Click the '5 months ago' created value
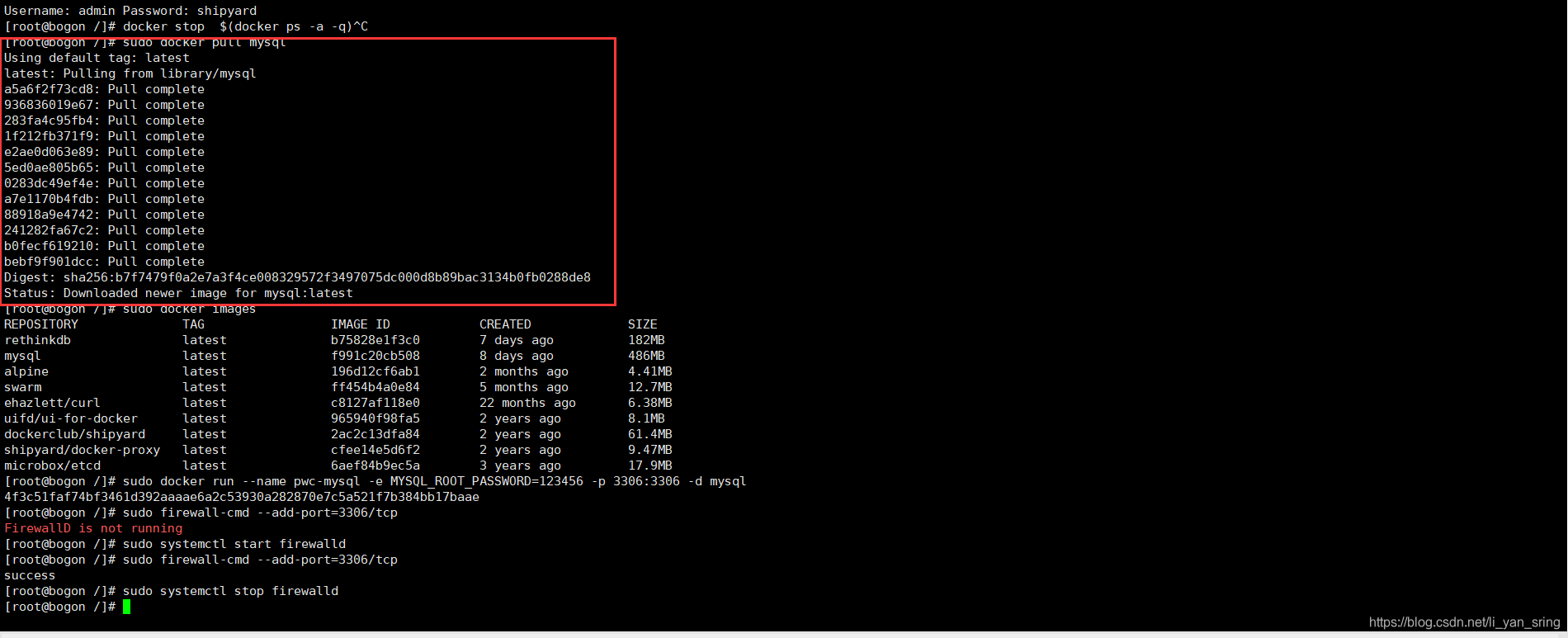Screen dimensions: 1568x638 (x=524, y=387)
